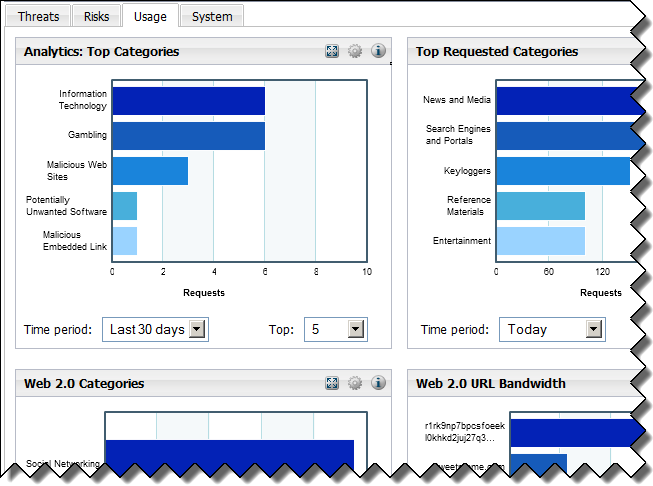Open settings gear for Analytics: Top Categories

coord(355,51)
